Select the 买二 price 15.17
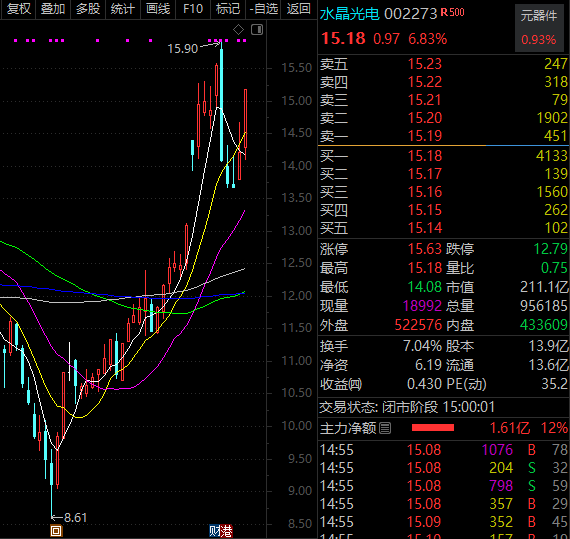The width and height of the screenshot is (570, 539). (x=424, y=174)
